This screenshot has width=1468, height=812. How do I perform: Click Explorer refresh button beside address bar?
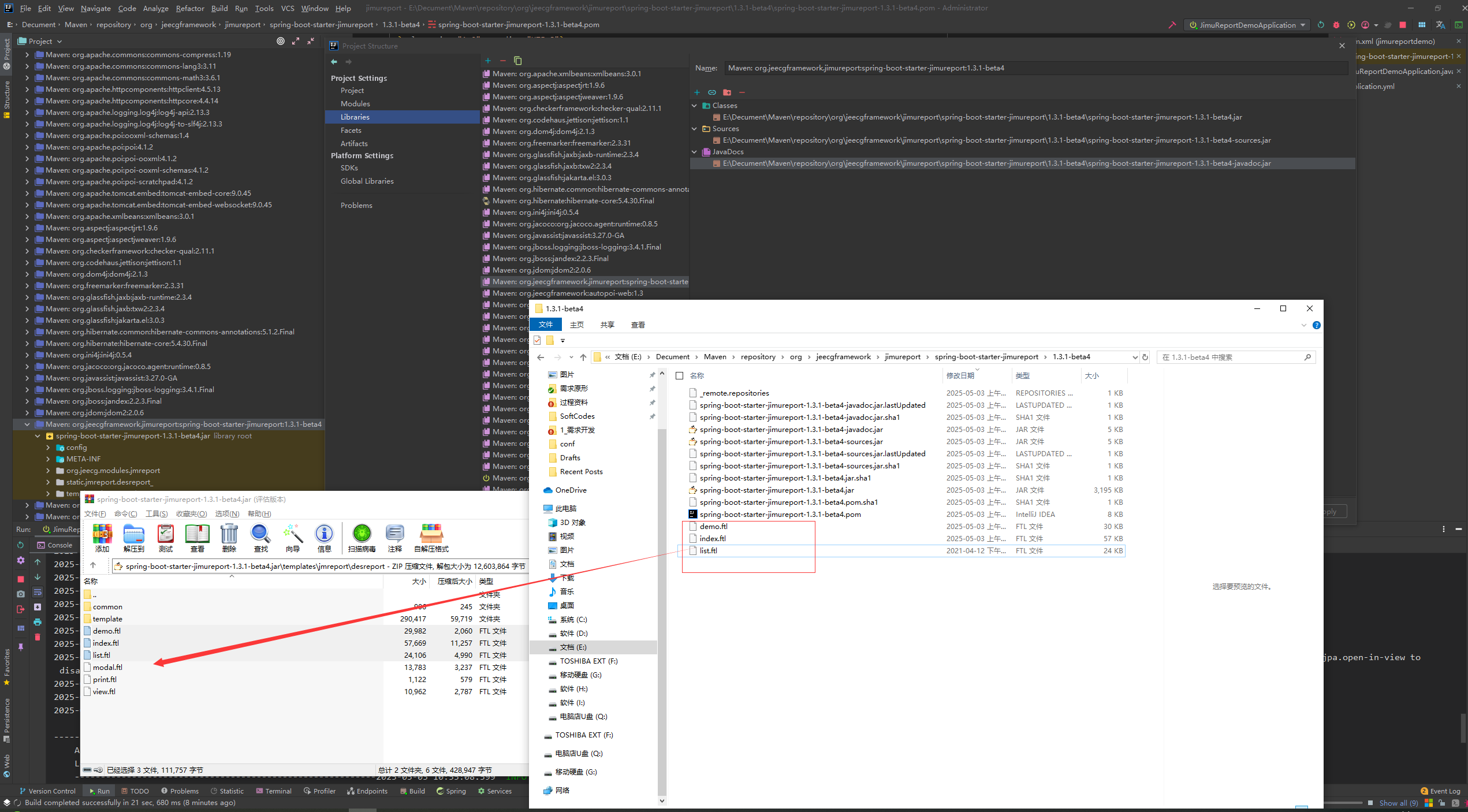pos(1145,357)
